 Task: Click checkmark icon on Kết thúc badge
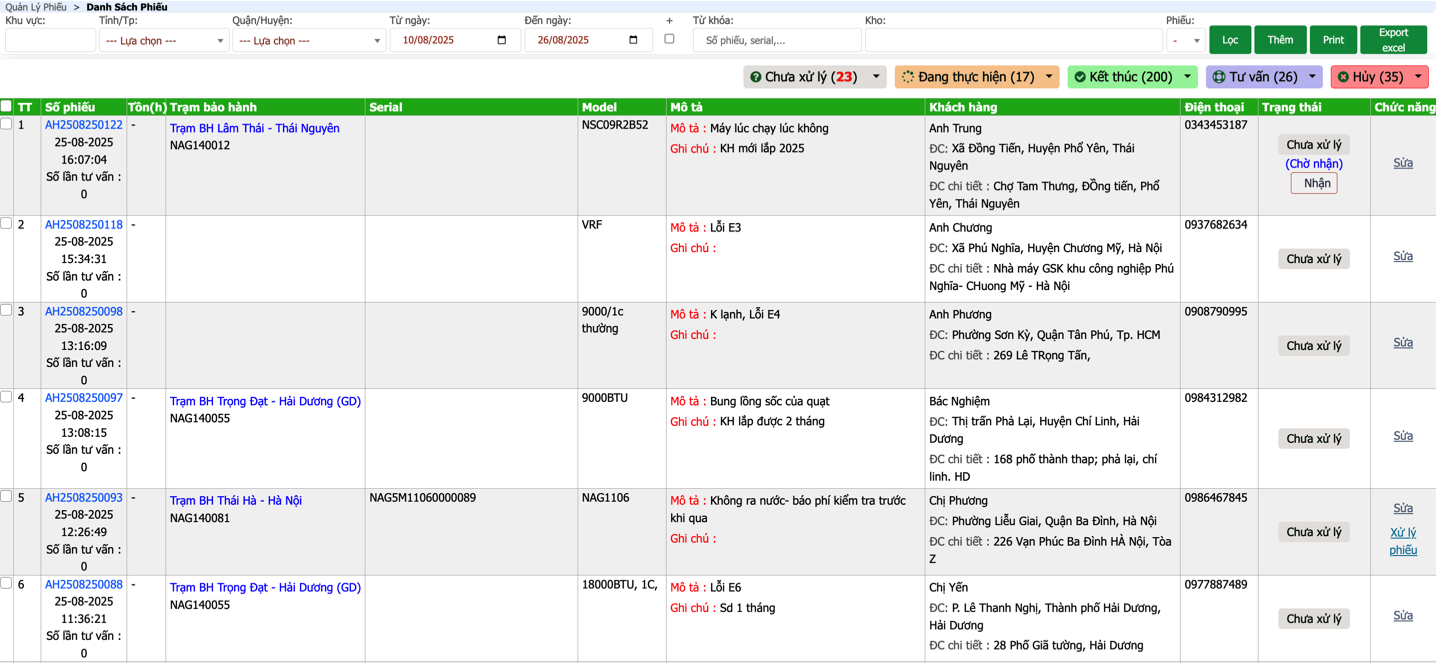point(1080,77)
